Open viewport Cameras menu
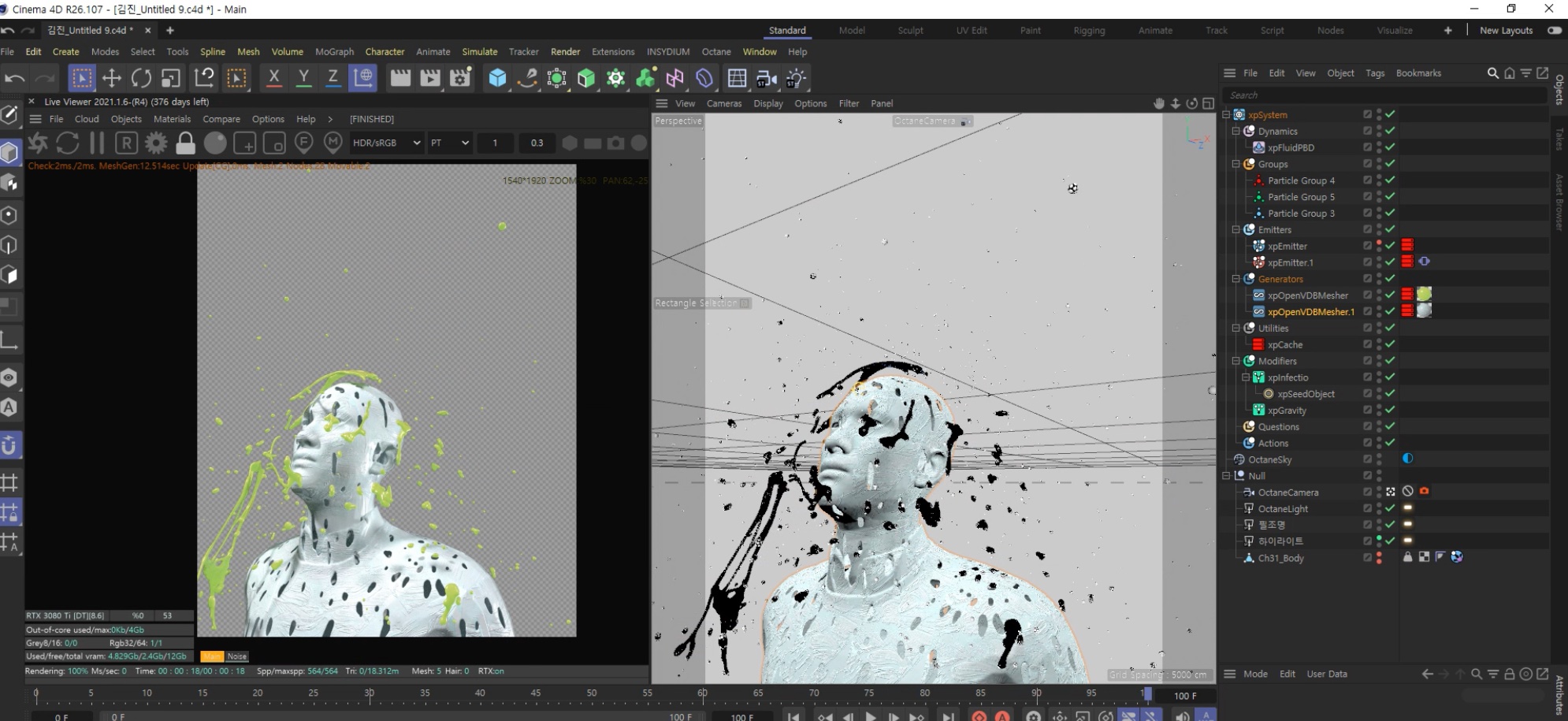 coord(724,103)
